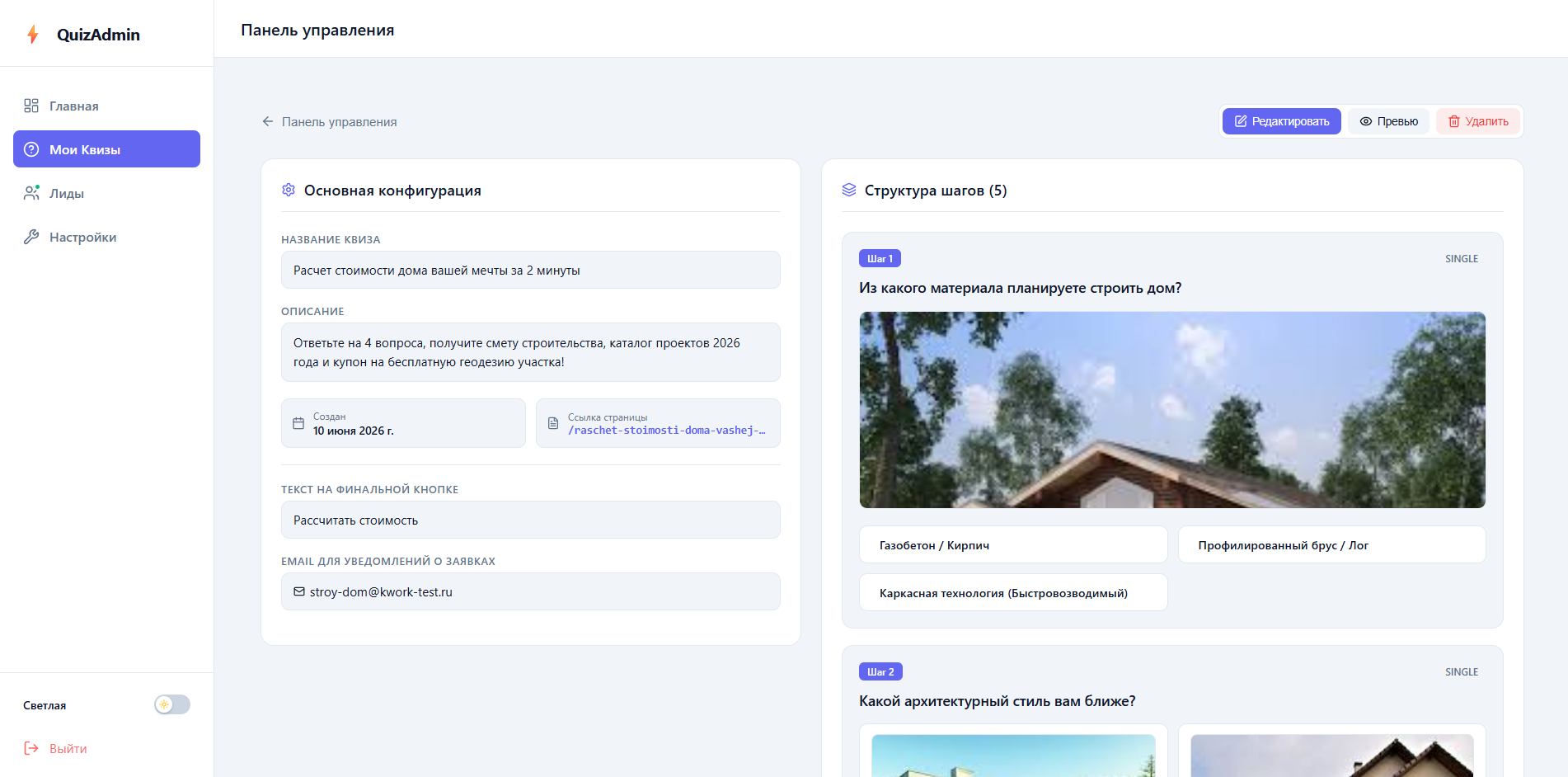
Task: Click the EMAIL ДЛЯ УВЕДОМЛЕНИЙ О ЗАЯВКАХ label
Action: coord(388,561)
